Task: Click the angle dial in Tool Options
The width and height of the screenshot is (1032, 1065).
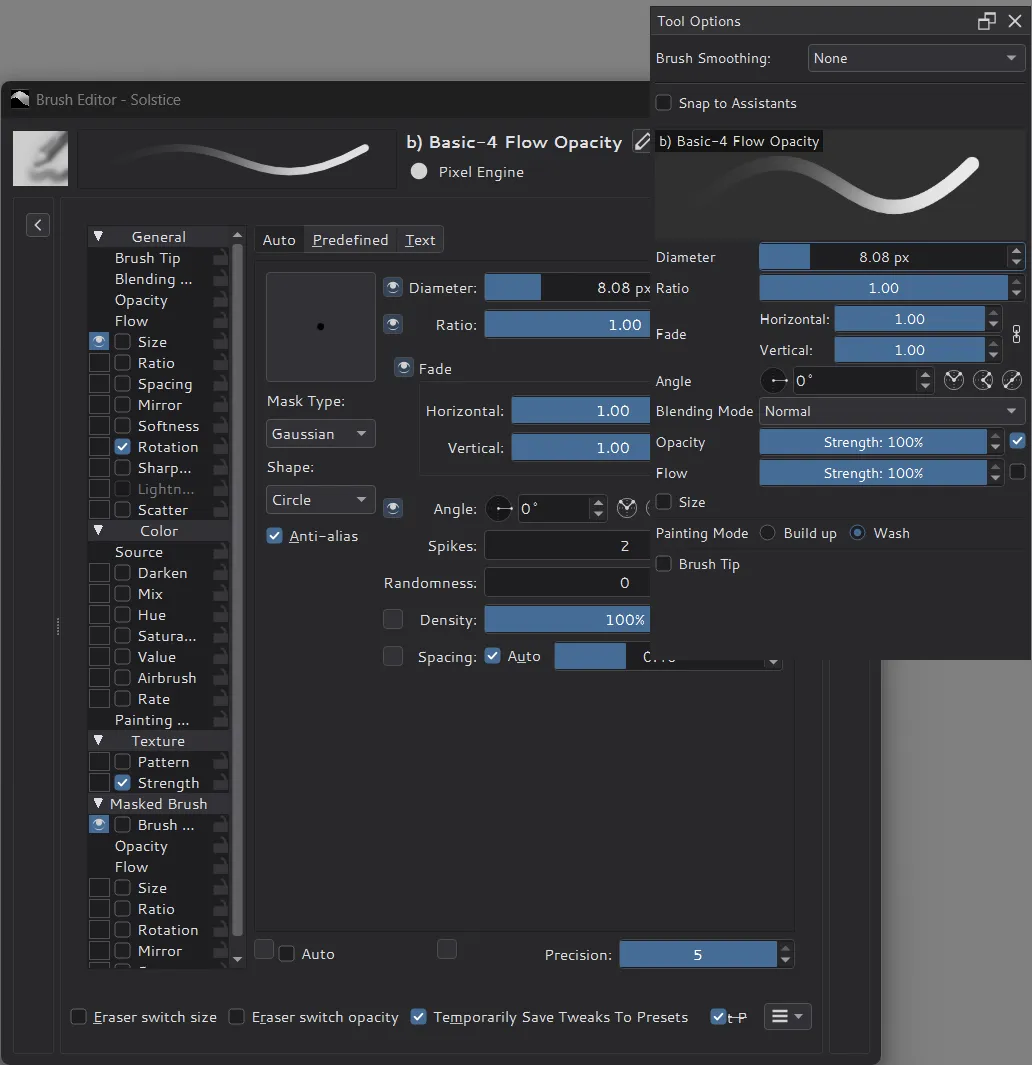Action: pos(775,380)
